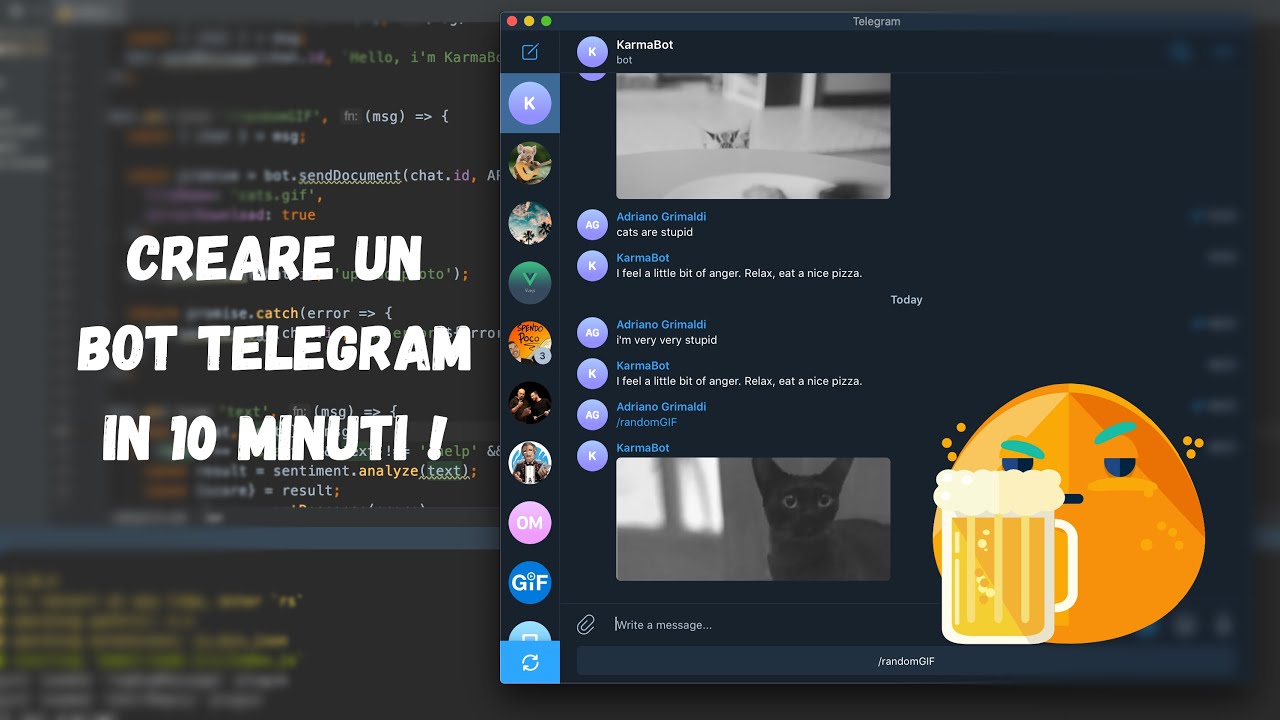Click K avatar of pizza reply below Today
The height and width of the screenshot is (720, 1280).
pos(593,374)
